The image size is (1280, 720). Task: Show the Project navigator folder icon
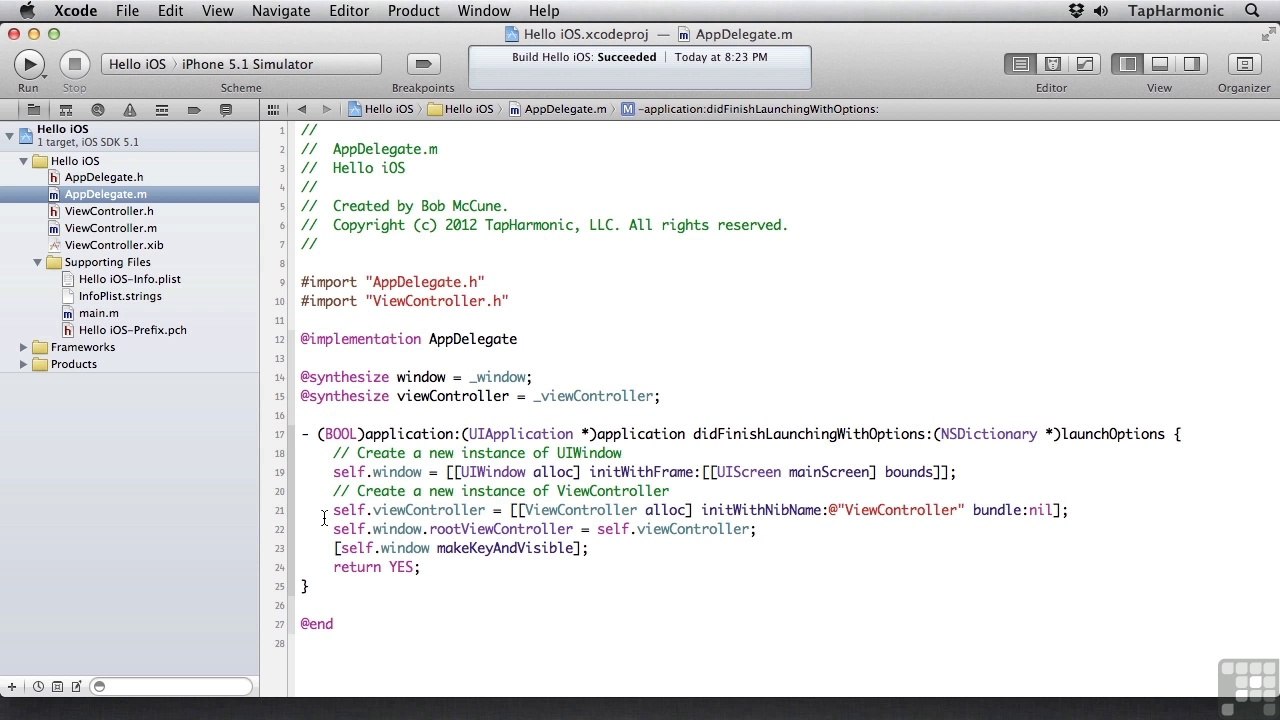coord(33,110)
